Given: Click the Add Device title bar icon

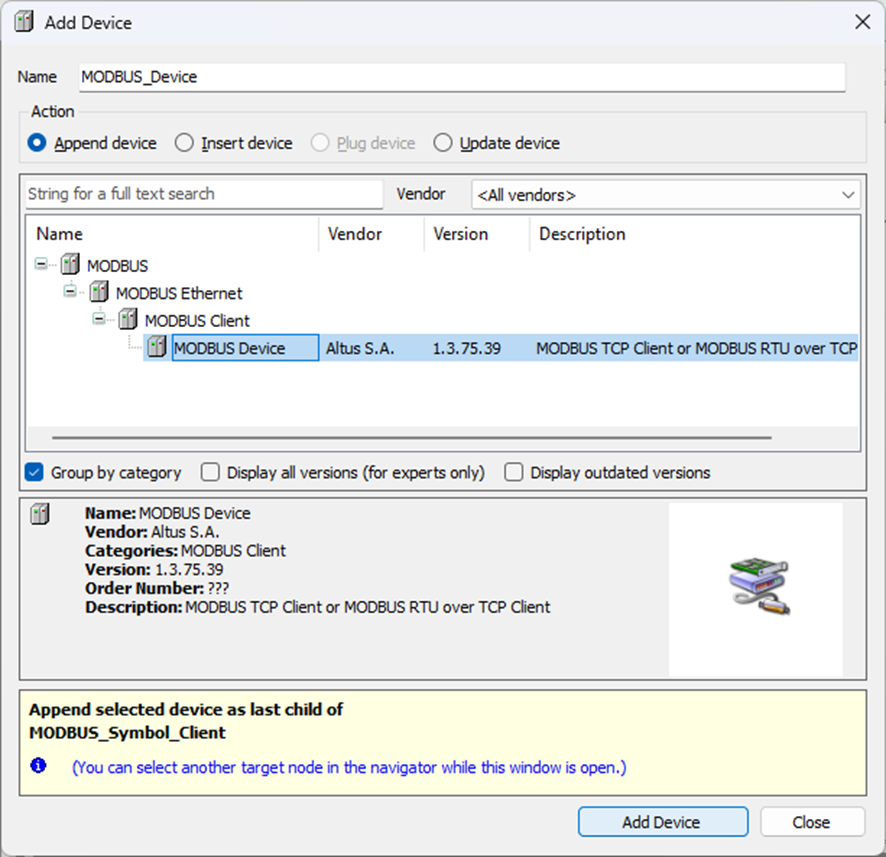Looking at the screenshot, I should point(24,22).
